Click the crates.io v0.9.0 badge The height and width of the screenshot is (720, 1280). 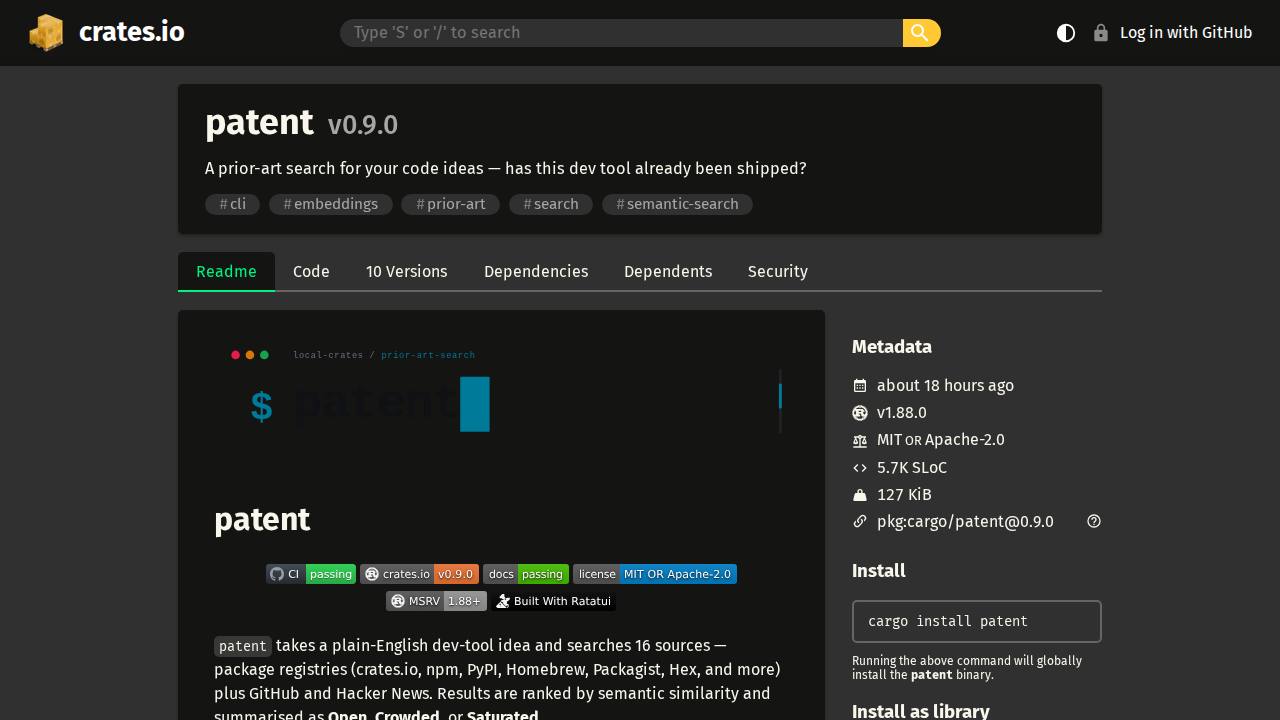pos(419,574)
